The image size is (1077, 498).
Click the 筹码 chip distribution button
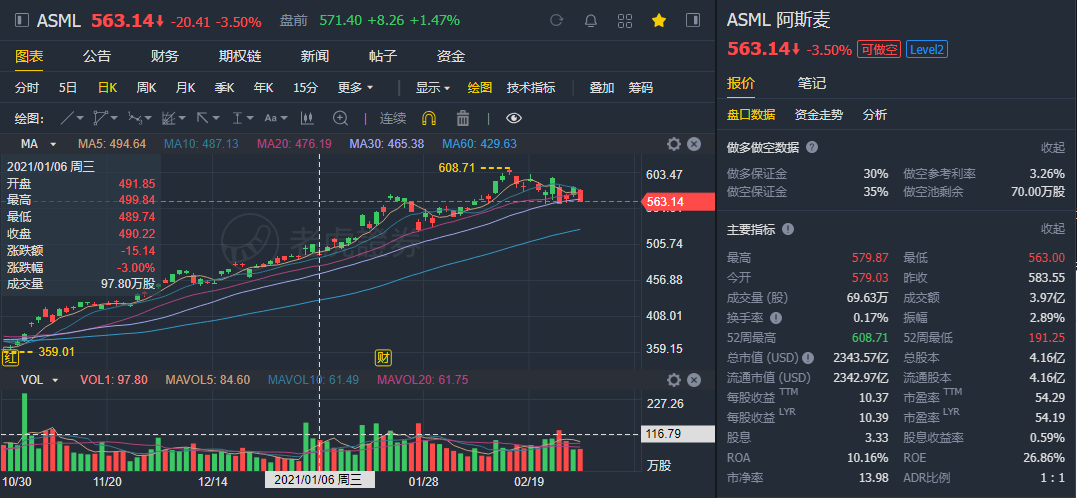pyautogui.click(x=640, y=87)
